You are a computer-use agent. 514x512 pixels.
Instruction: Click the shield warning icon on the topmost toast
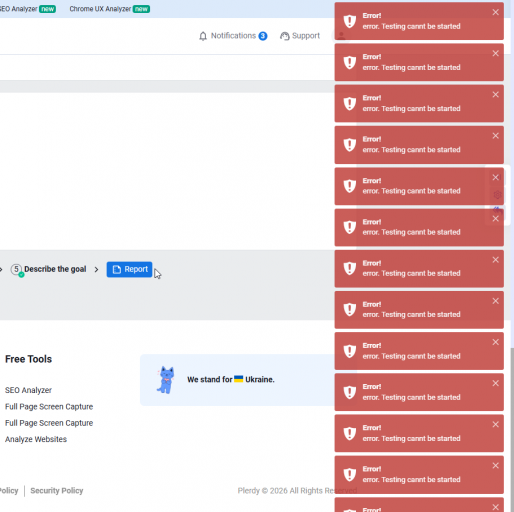350,21
